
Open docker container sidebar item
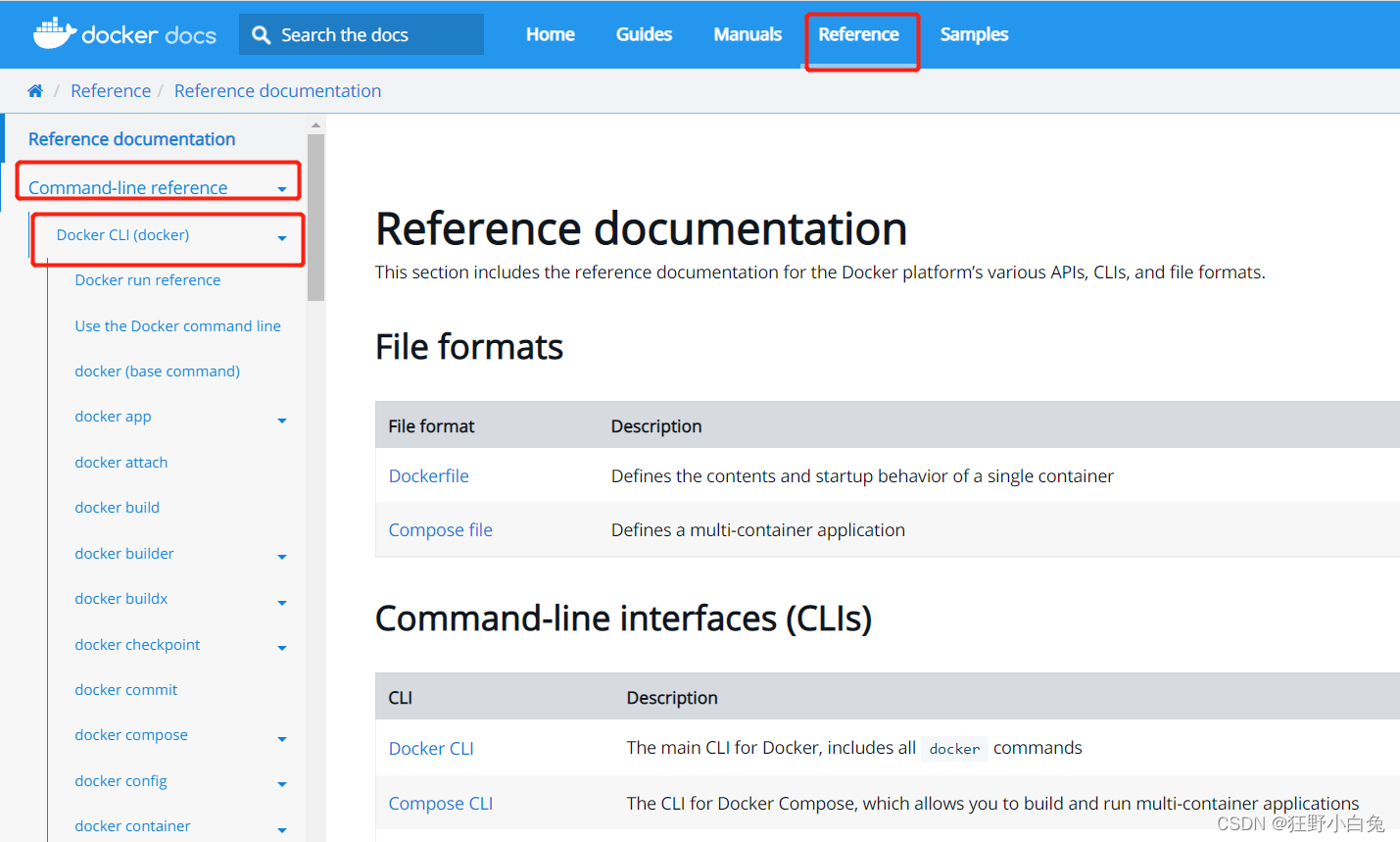pyautogui.click(x=133, y=826)
